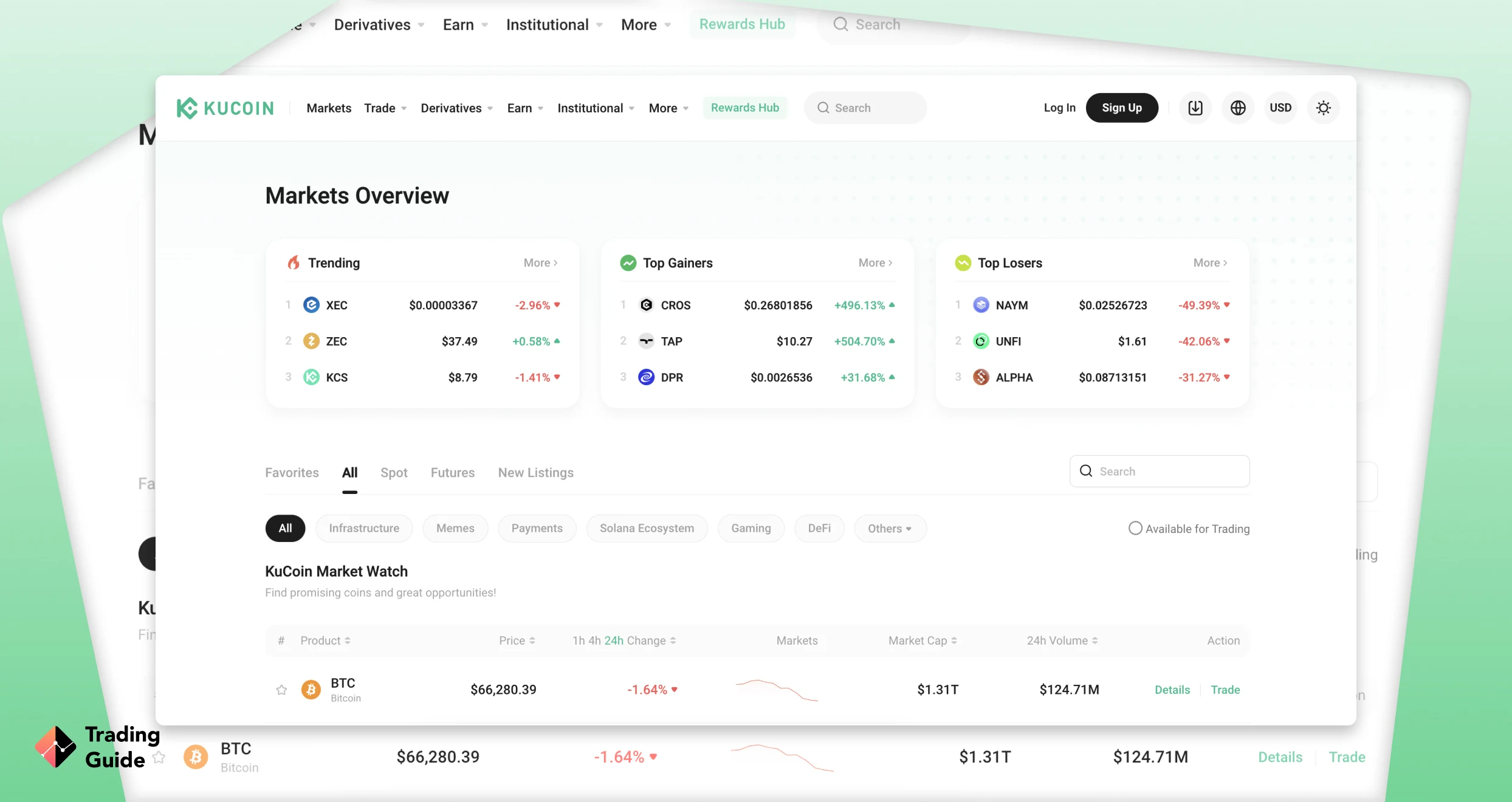Click the KuCoin logo

click(x=225, y=108)
